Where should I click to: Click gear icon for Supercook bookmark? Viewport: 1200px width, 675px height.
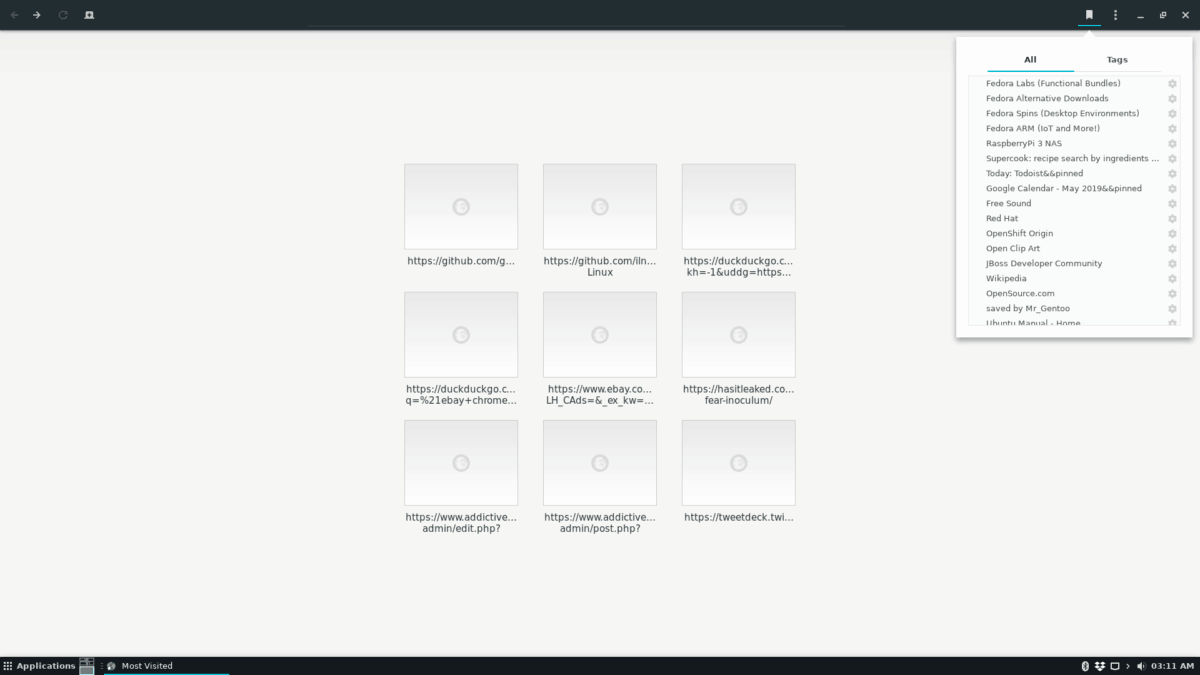tap(1172, 159)
